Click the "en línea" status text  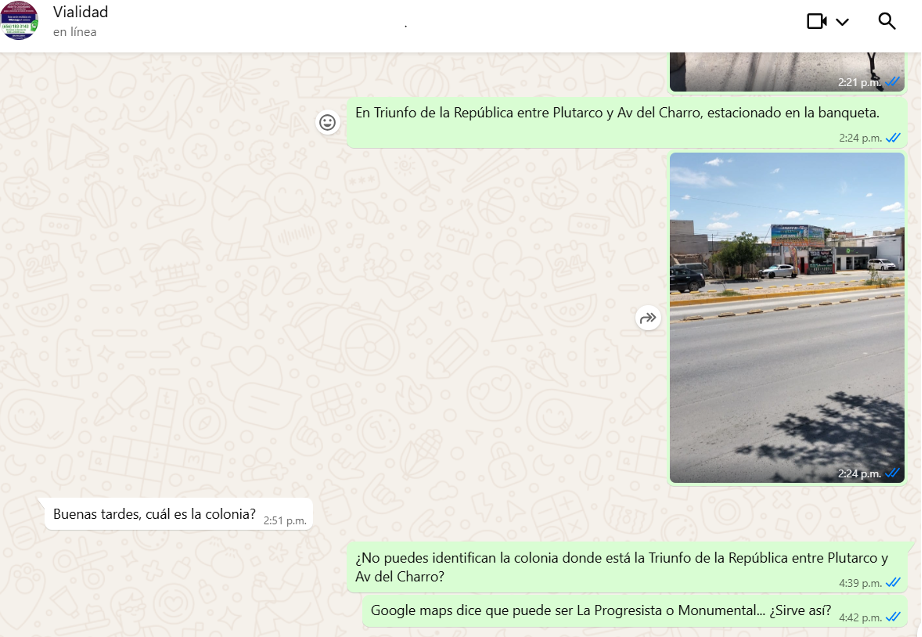click(75, 32)
